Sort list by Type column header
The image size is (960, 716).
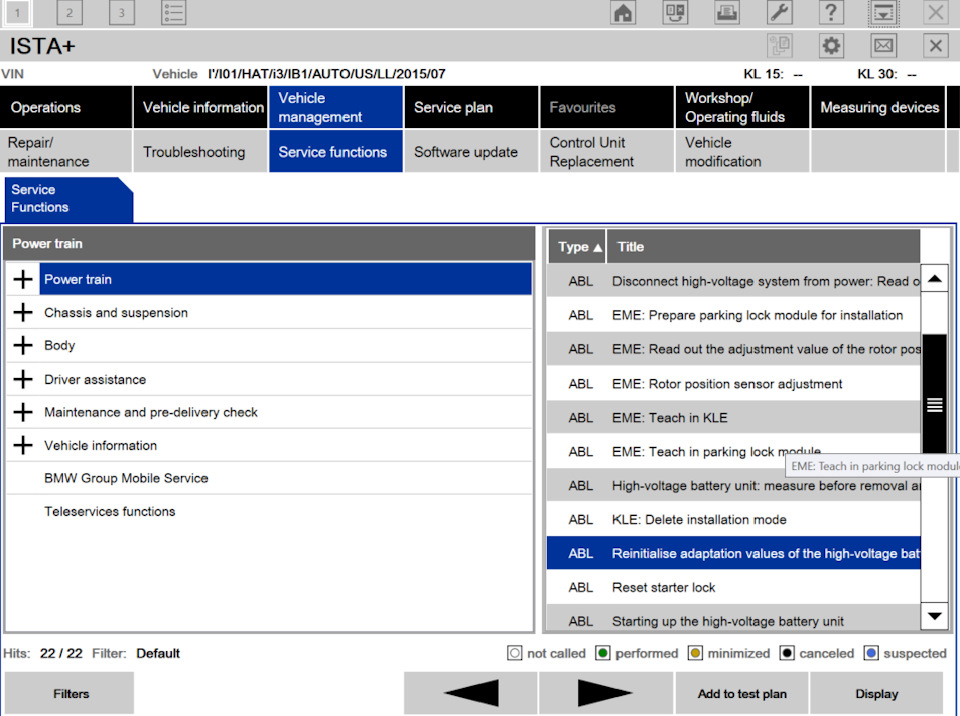tap(577, 247)
